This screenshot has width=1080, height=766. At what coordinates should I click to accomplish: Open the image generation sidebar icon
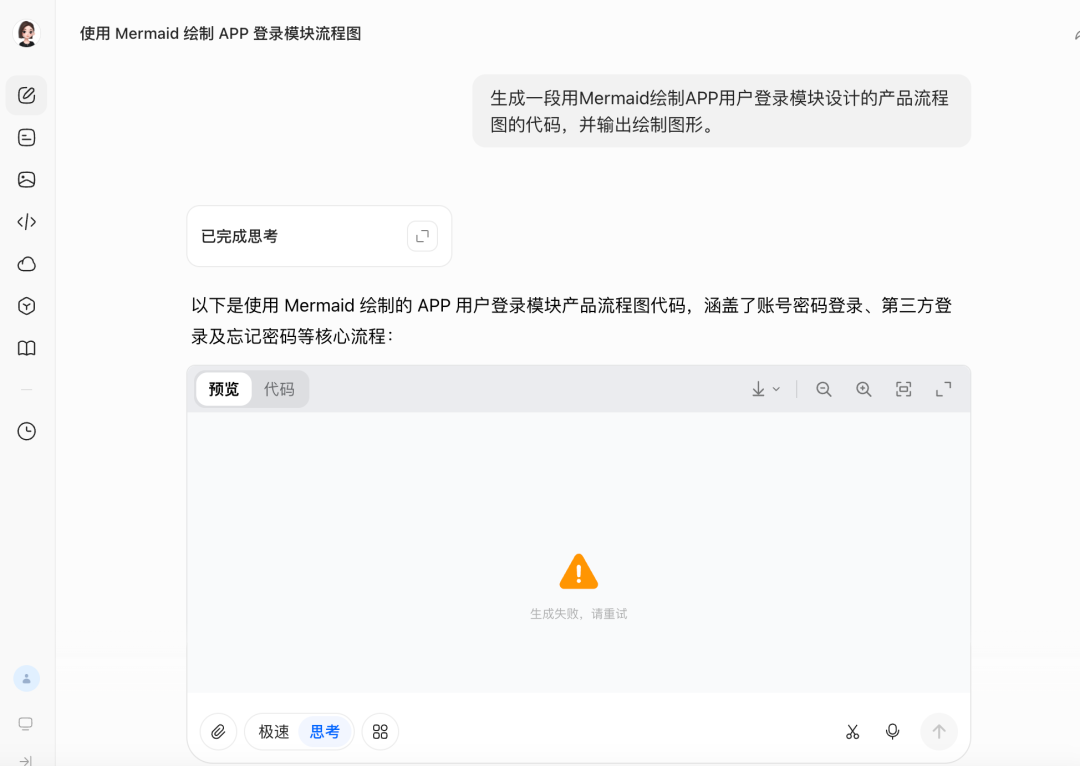pyautogui.click(x=26, y=180)
